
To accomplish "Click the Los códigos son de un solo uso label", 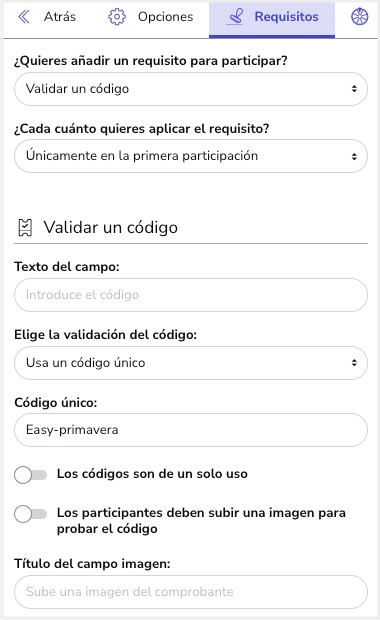I will 152,474.
